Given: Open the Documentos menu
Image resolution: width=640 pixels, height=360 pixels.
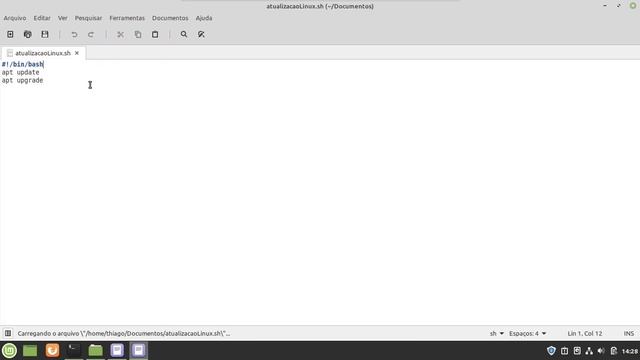Looking at the screenshot, I should tap(170, 18).
